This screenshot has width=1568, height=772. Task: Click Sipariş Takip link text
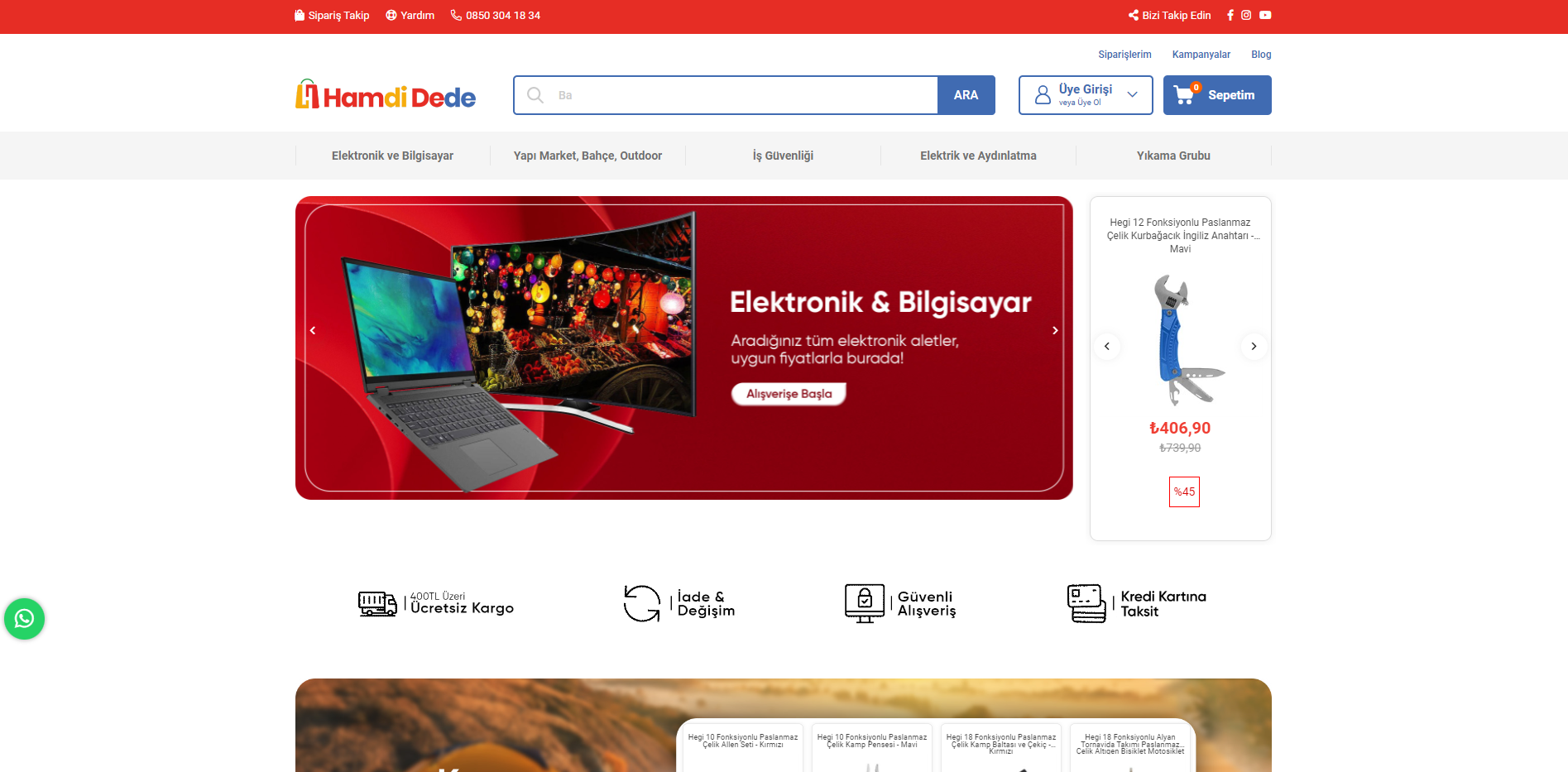(338, 16)
